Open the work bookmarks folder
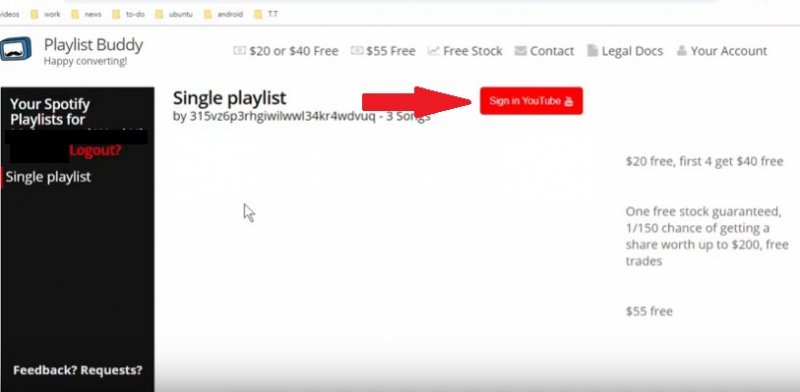Viewport: 800px width, 392px height. tap(46, 14)
